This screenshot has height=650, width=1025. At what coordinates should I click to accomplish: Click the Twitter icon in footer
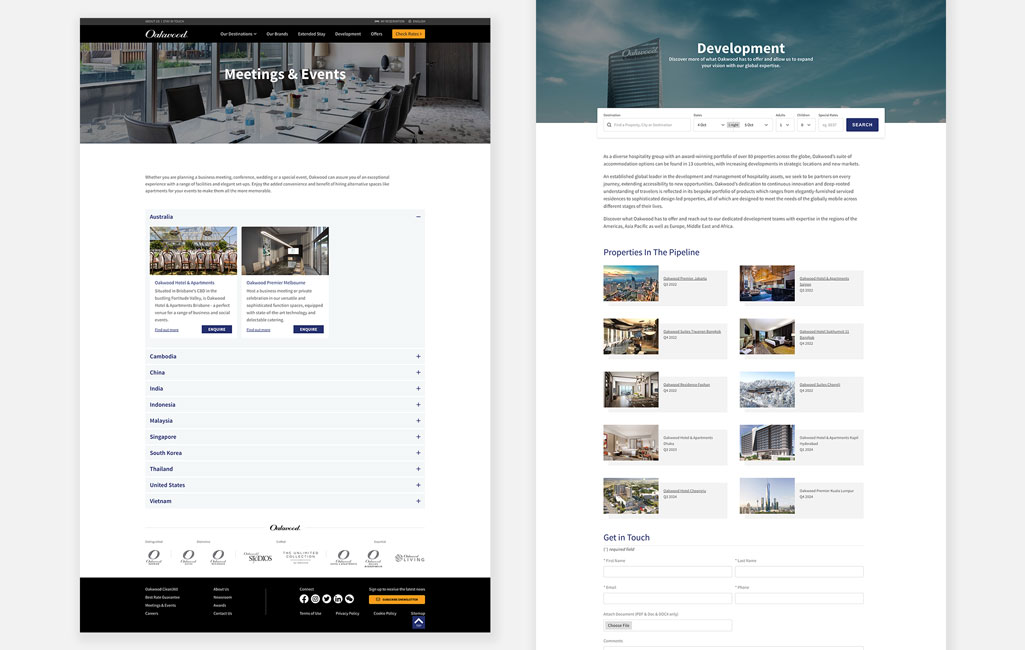pos(326,598)
